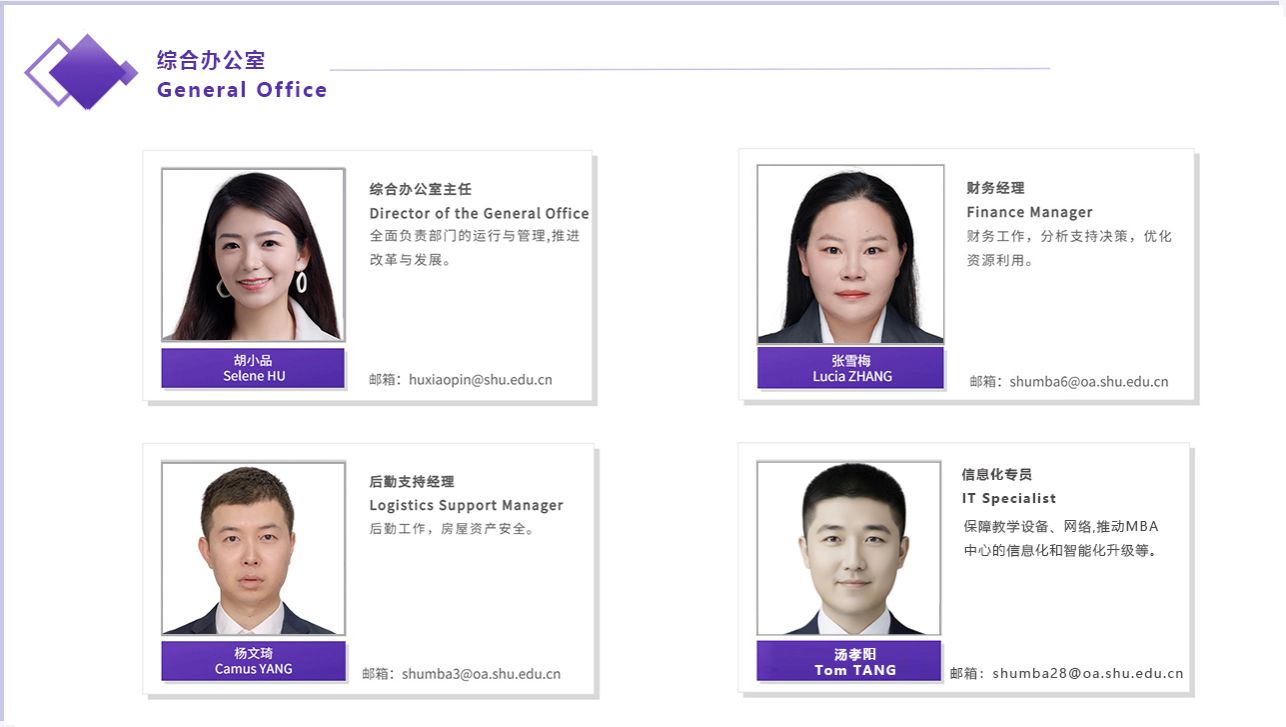Click the 综合办公室 heading text
The width and height of the screenshot is (1286, 727).
pyautogui.click(x=211, y=60)
